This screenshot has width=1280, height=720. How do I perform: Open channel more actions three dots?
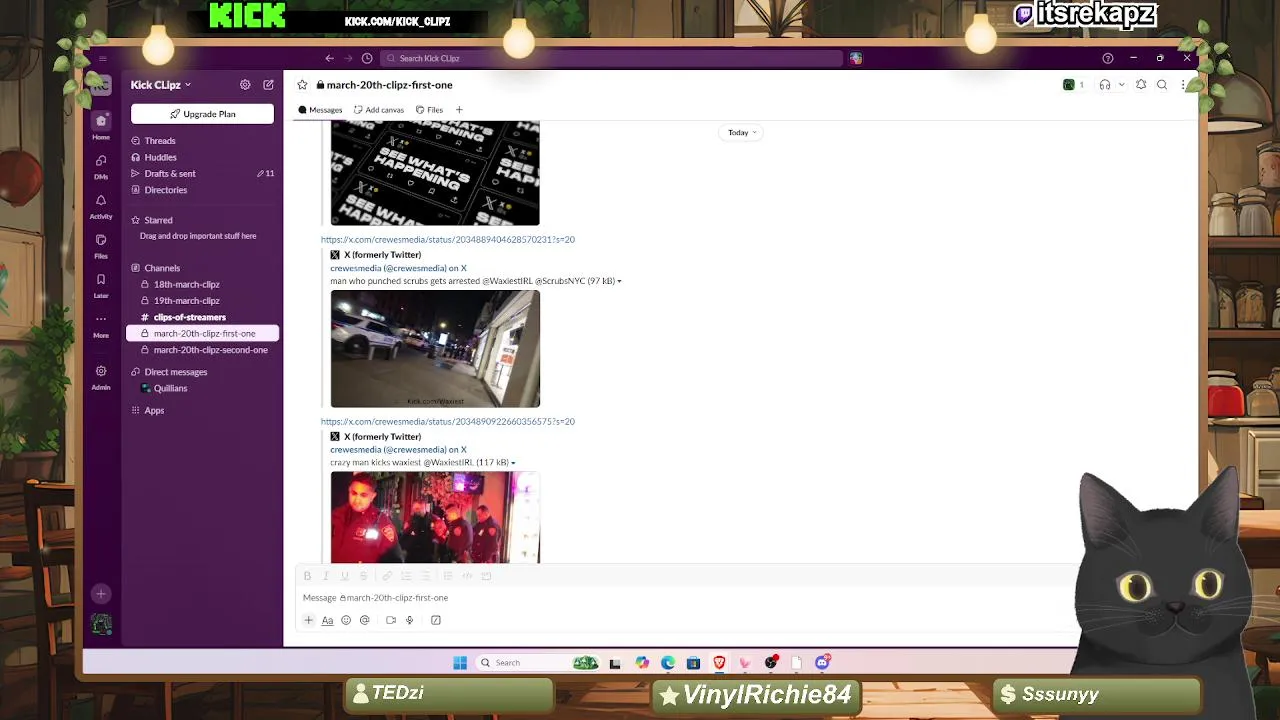[x=1183, y=85]
